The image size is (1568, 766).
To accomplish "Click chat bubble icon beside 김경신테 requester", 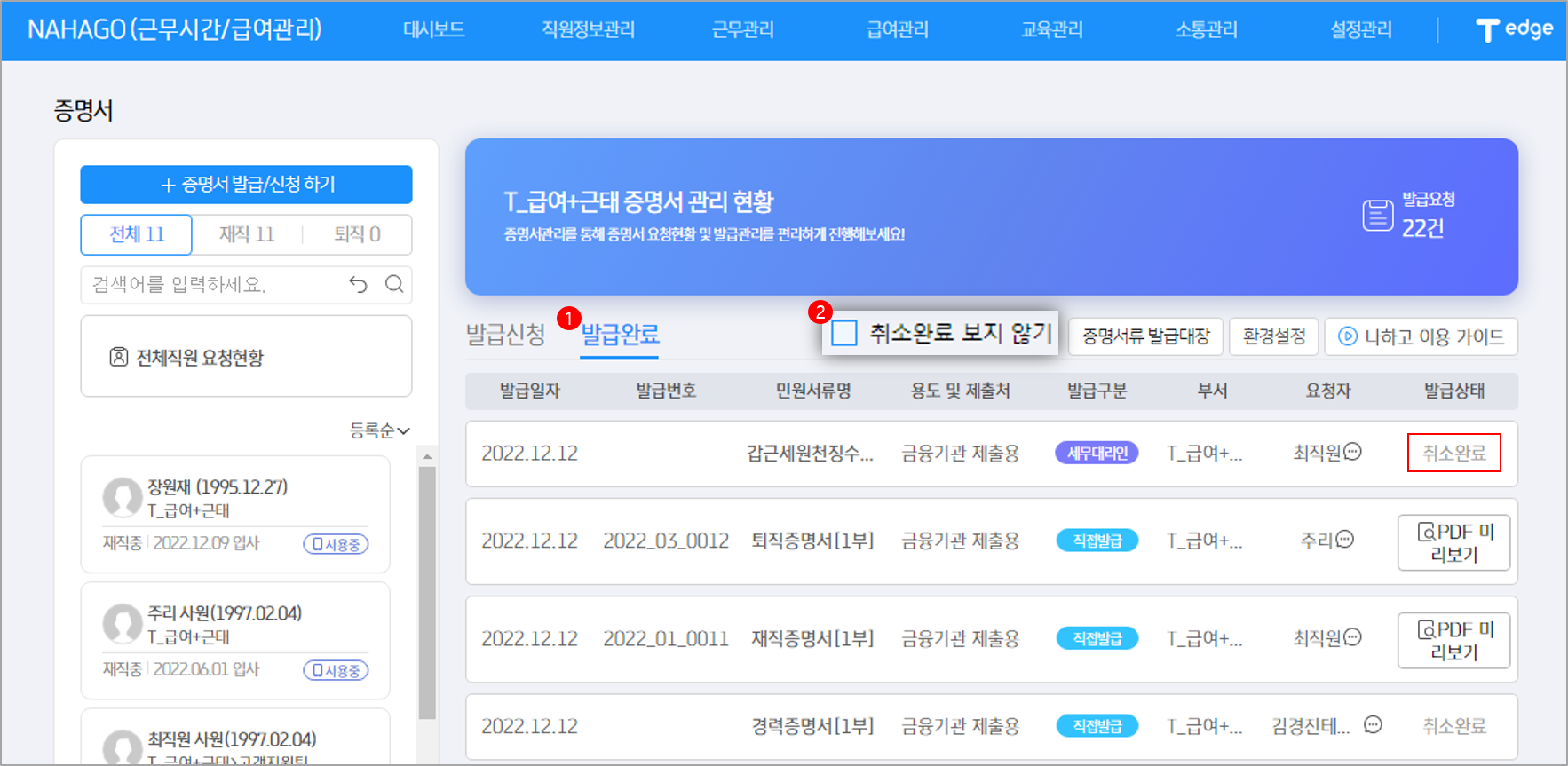I will [1373, 725].
